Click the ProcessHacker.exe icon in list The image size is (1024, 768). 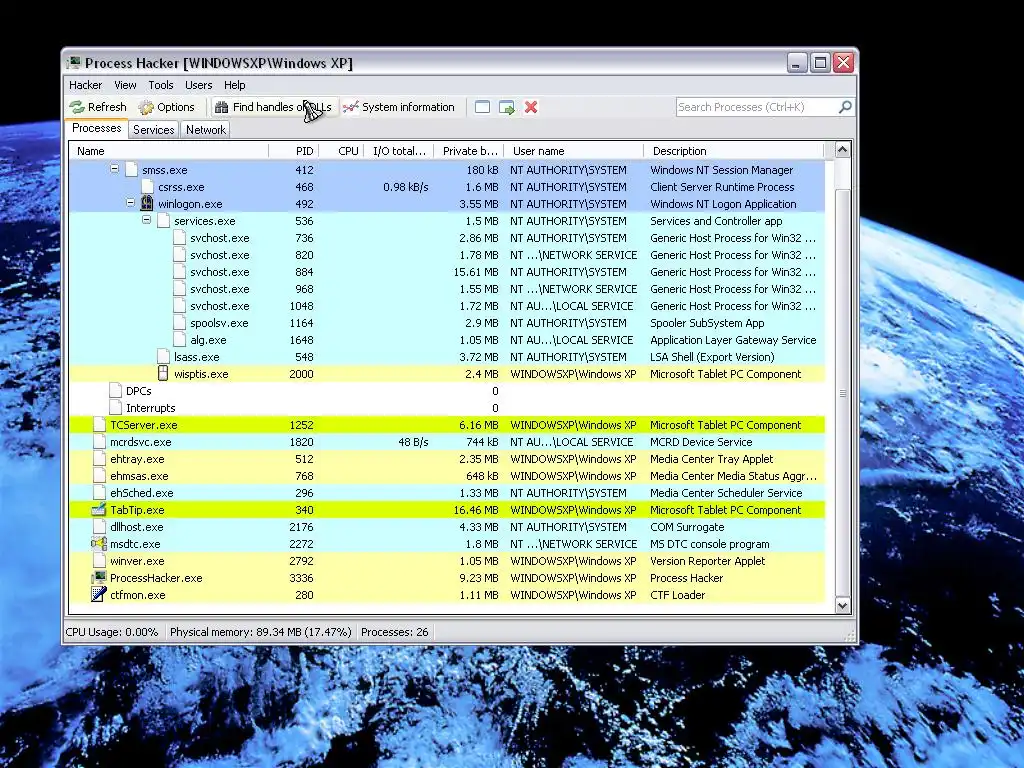pyautogui.click(x=99, y=577)
